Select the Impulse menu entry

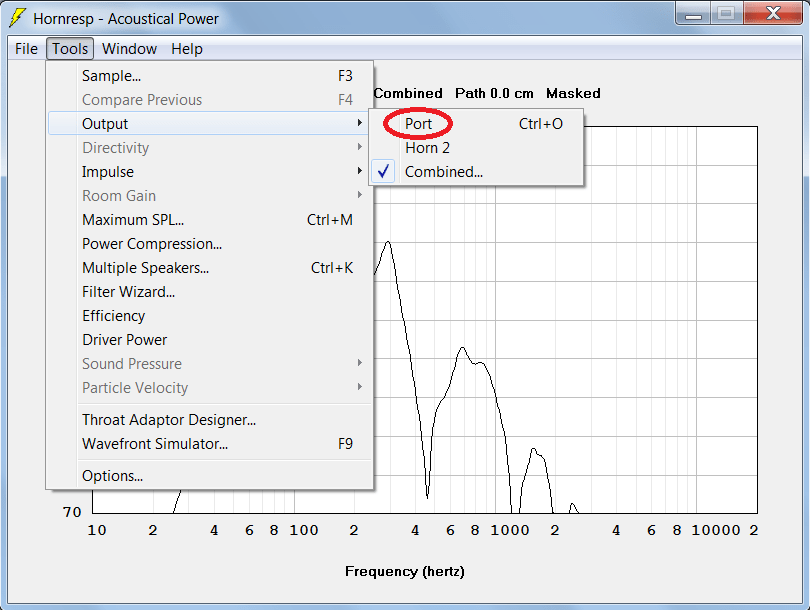point(210,172)
